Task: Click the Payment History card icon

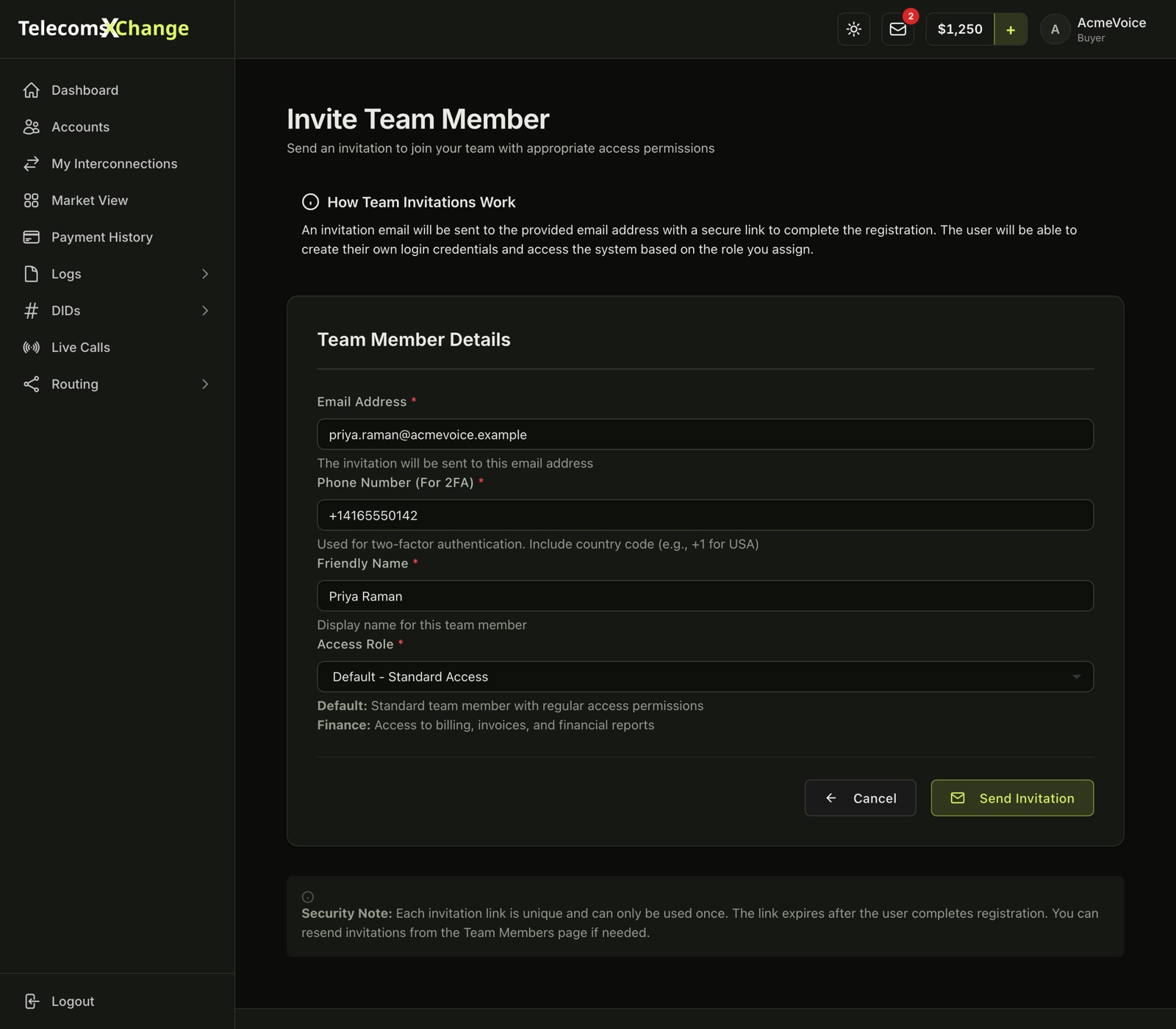Action: pyautogui.click(x=31, y=237)
